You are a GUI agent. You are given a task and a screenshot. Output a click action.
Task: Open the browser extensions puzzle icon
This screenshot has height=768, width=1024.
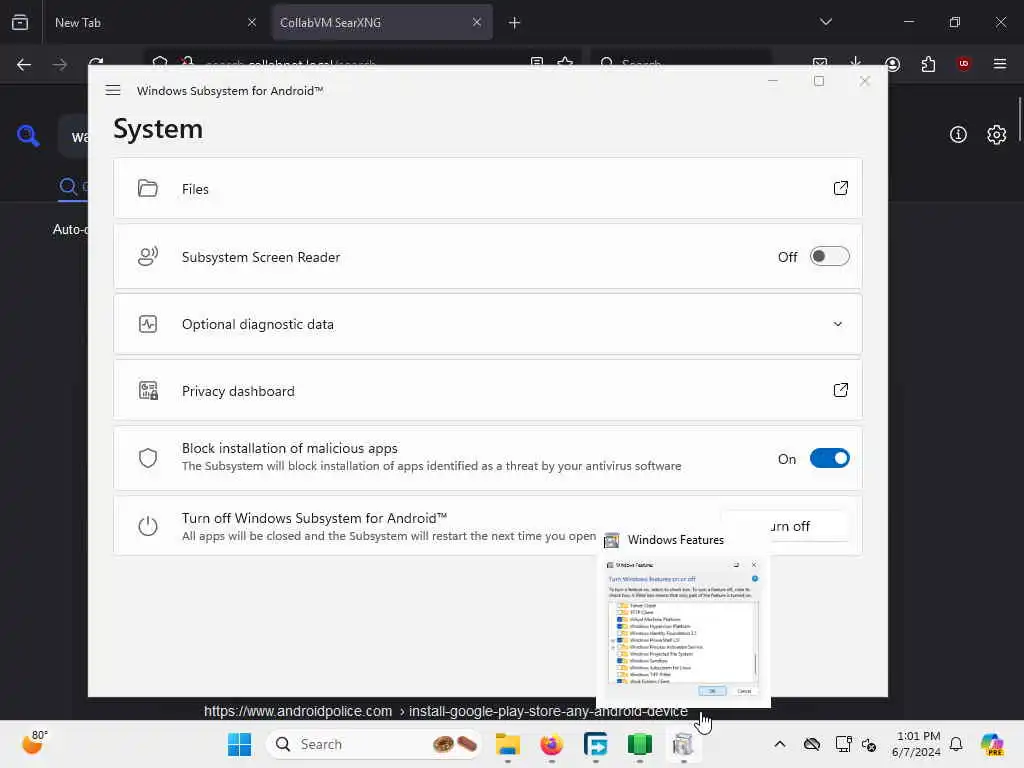pos(928,64)
